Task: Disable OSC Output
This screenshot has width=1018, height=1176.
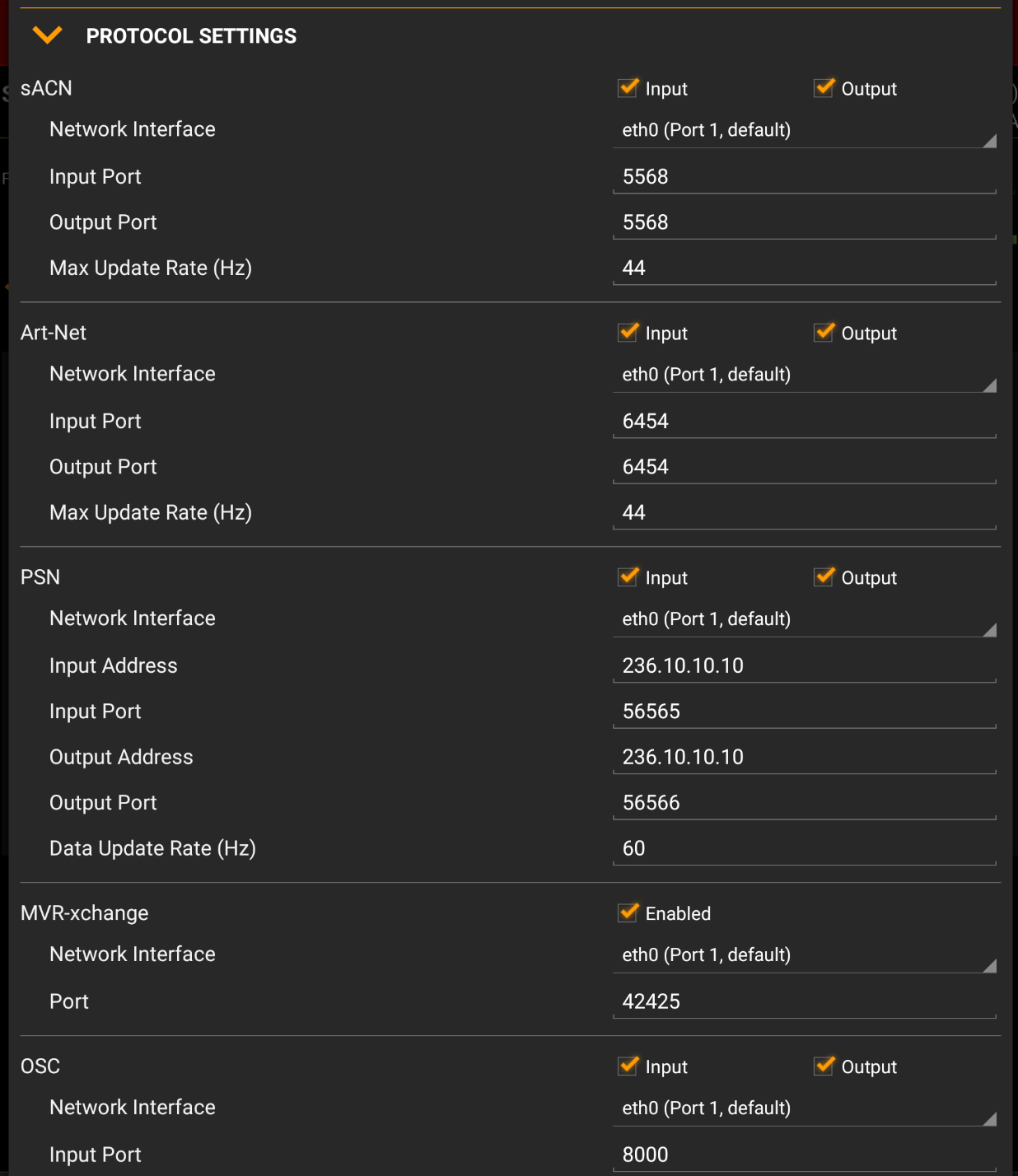Action: pyautogui.click(x=824, y=1066)
